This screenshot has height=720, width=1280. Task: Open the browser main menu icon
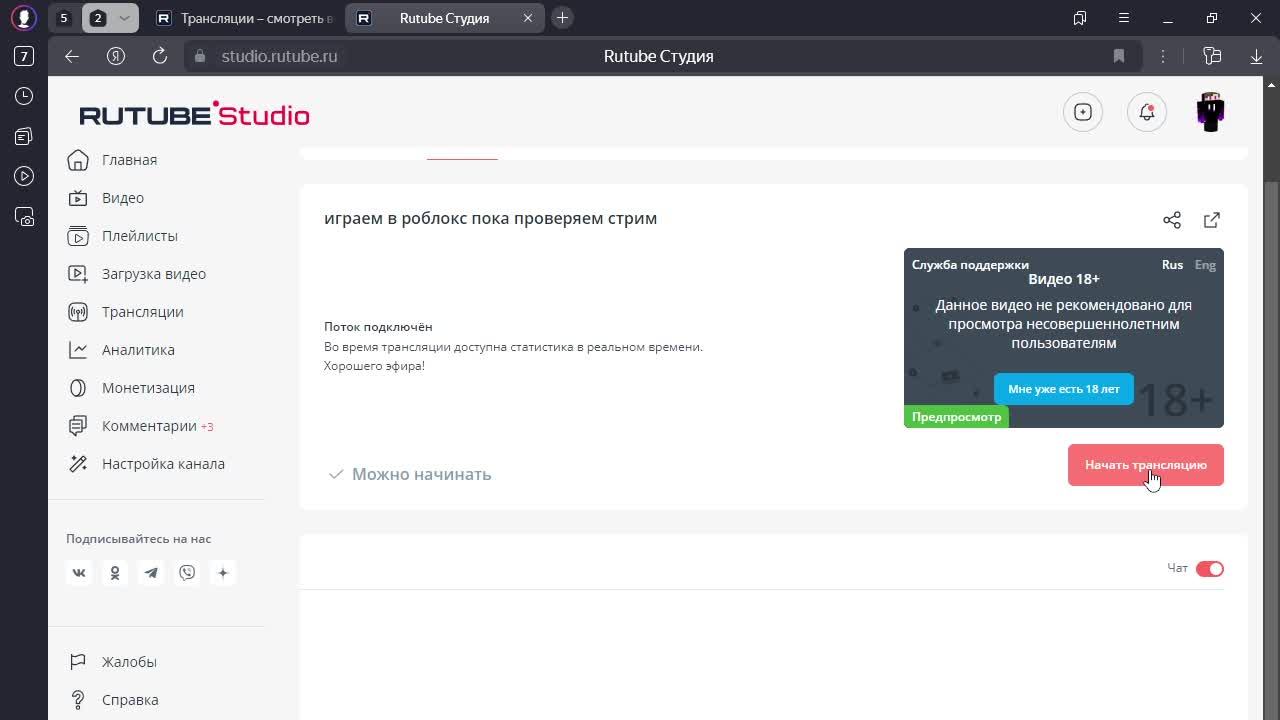tap(1124, 18)
